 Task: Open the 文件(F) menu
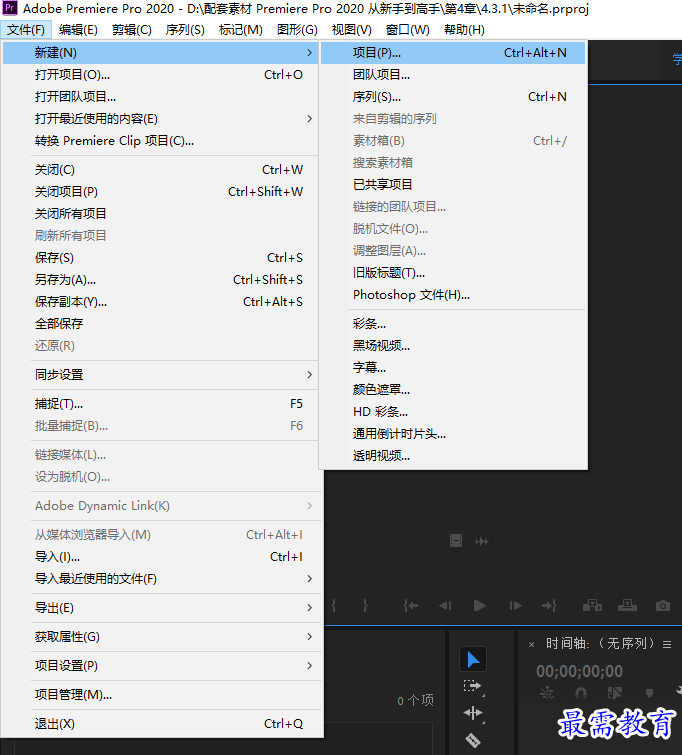coord(26,30)
